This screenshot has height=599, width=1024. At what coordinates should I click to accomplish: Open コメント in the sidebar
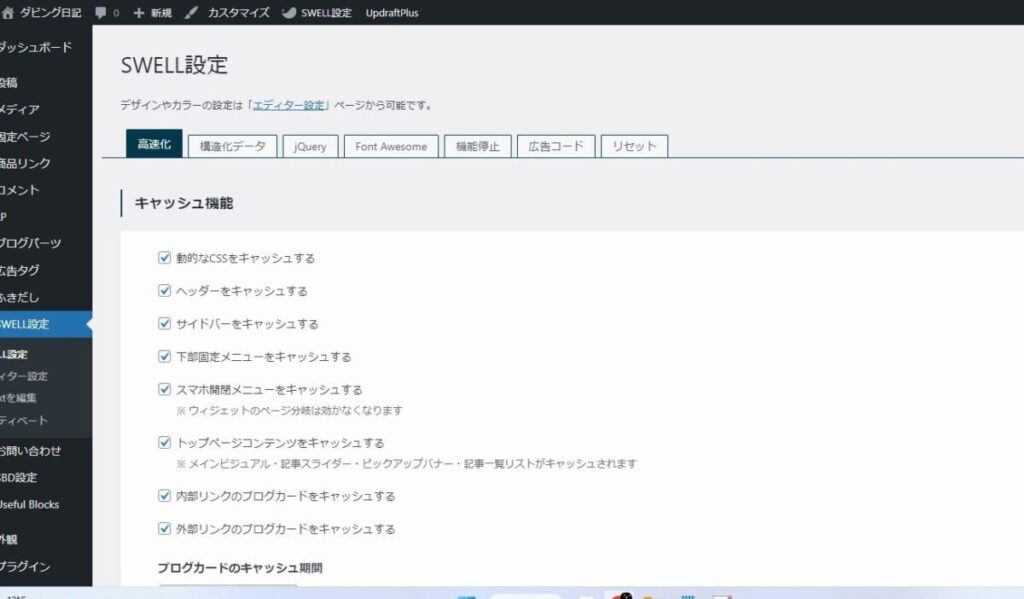tap(20, 190)
